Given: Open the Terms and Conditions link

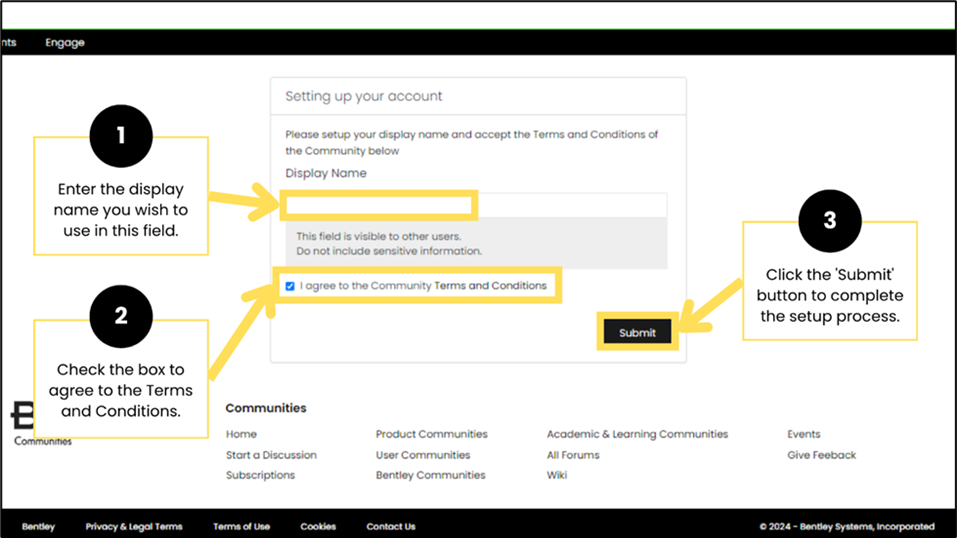Looking at the screenshot, I should [490, 286].
